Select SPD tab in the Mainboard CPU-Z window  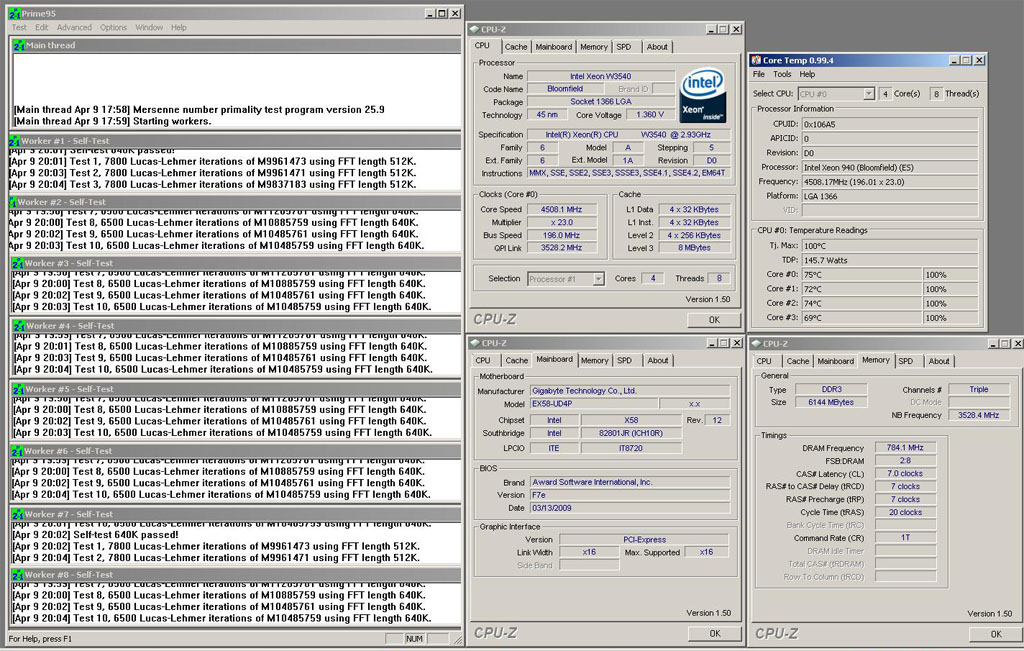click(x=624, y=360)
